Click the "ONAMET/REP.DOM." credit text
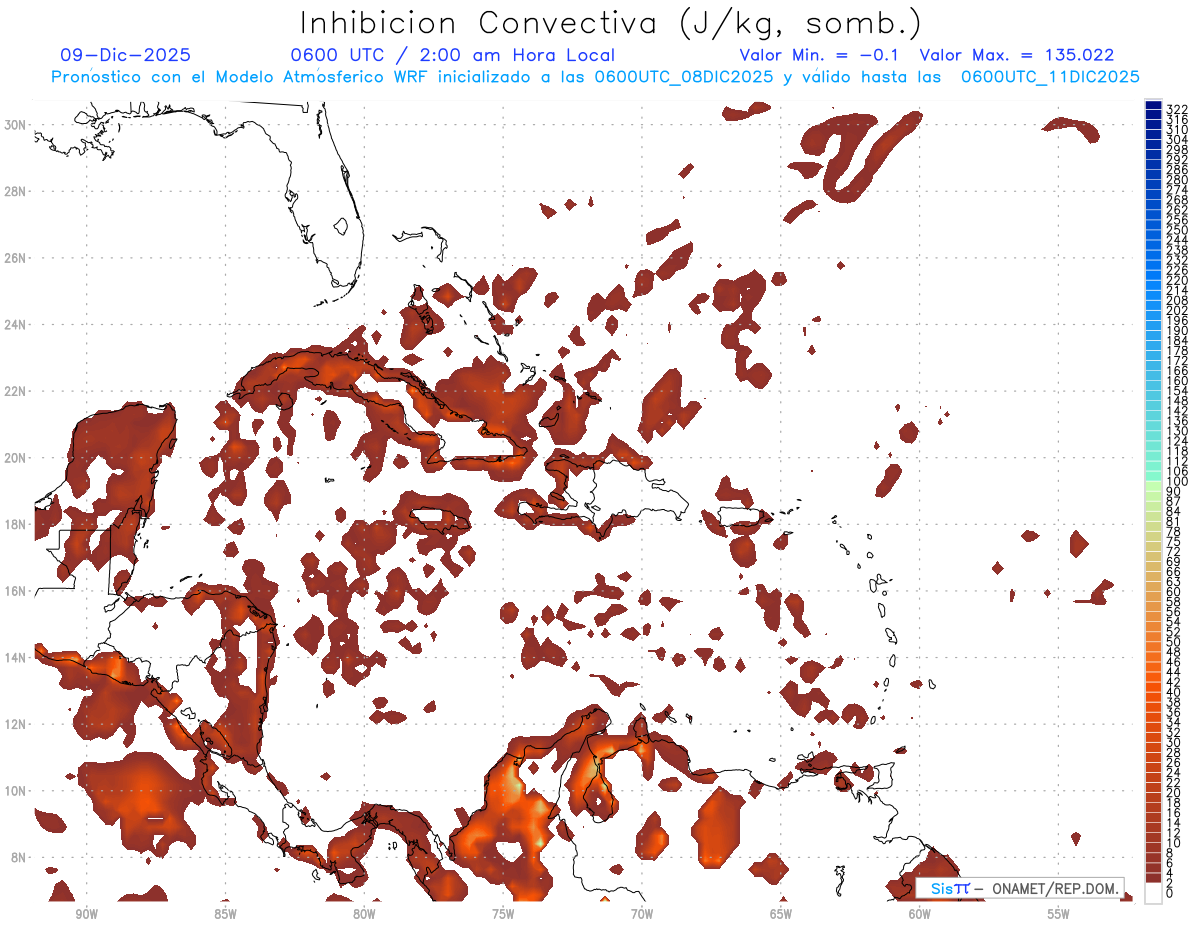Screen dimensions: 1200x927 (1056, 888)
